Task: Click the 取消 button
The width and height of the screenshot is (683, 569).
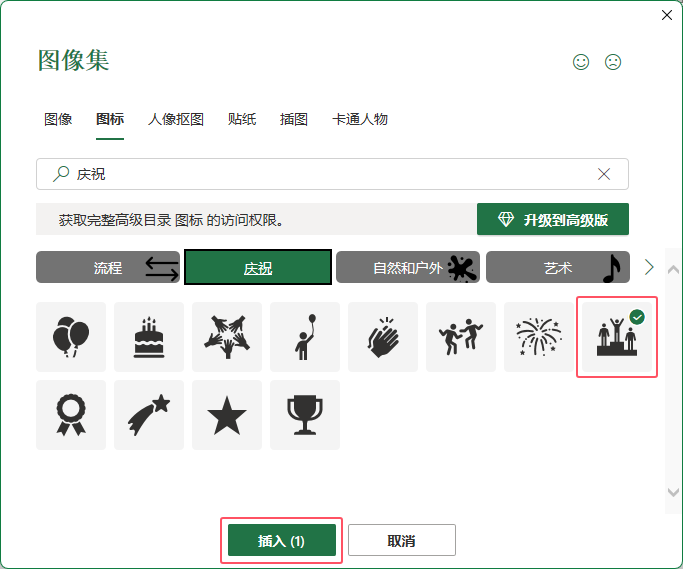Action: click(x=402, y=540)
